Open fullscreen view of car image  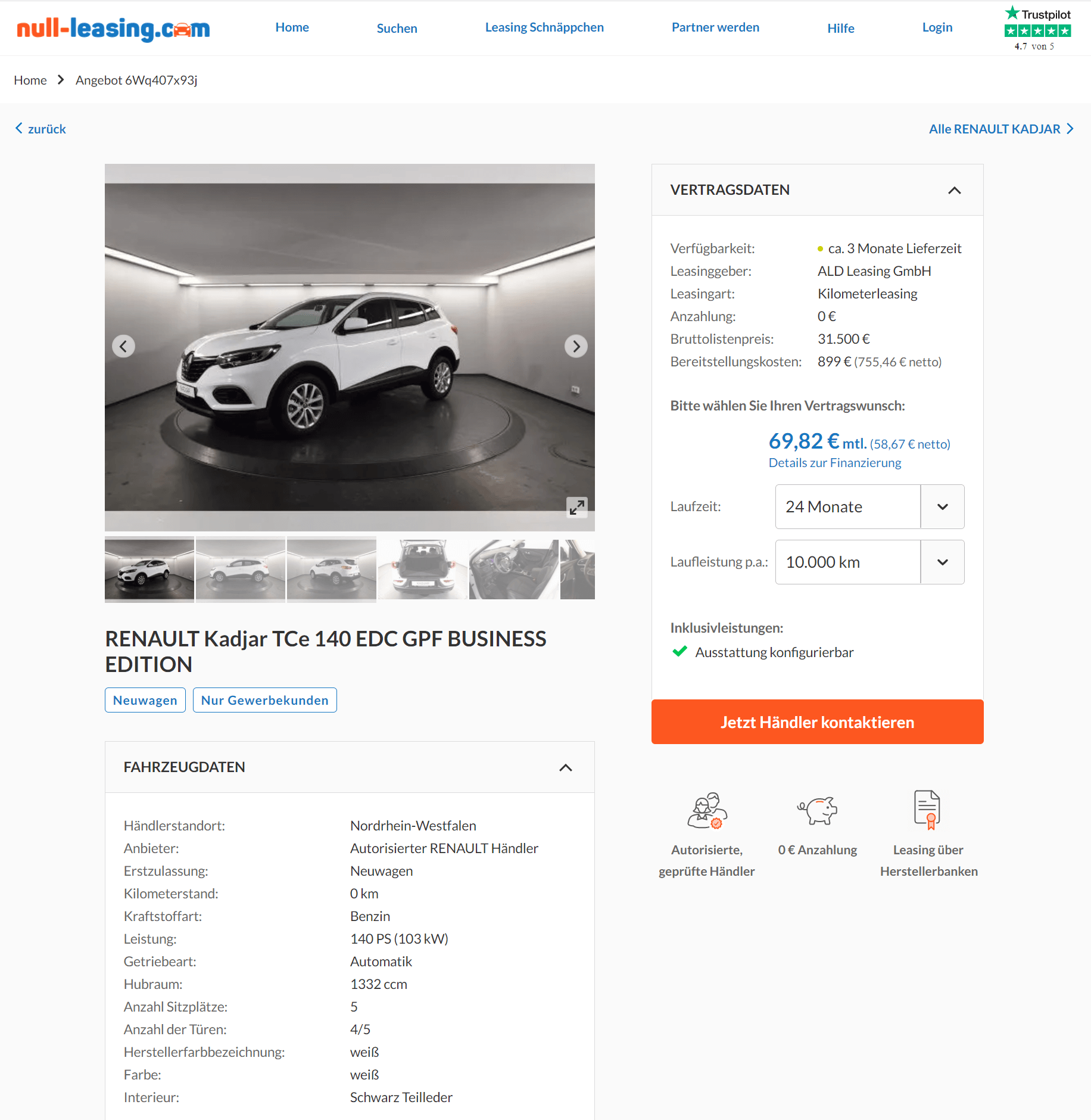[x=576, y=507]
